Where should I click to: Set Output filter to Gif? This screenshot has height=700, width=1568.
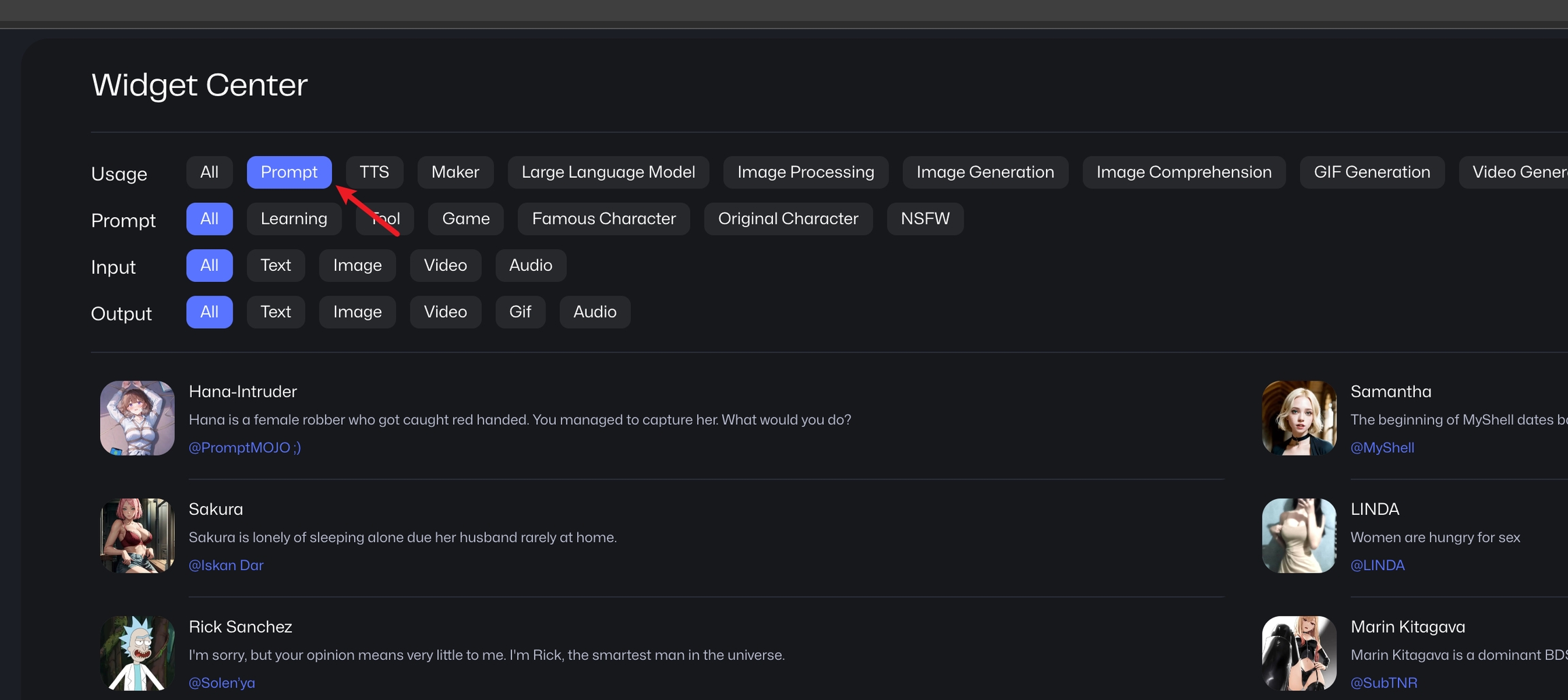click(520, 312)
